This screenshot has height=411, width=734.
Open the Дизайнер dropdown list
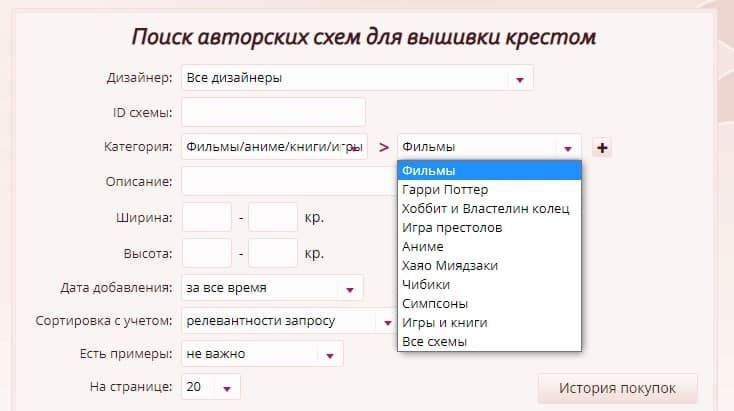coord(357,78)
